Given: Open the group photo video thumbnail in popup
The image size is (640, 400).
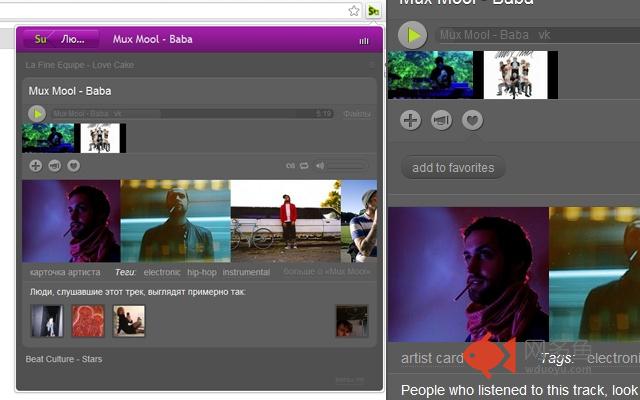Looking at the screenshot, I should click(100, 138).
